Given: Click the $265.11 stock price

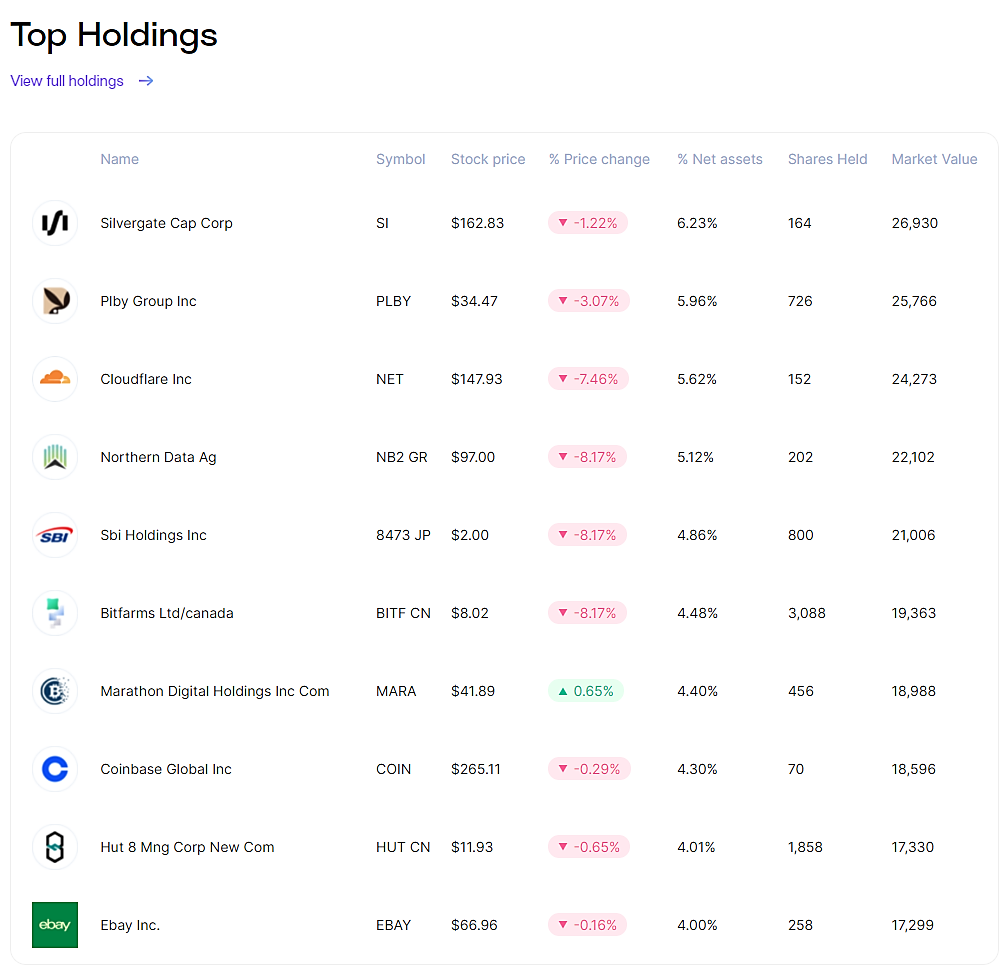Looking at the screenshot, I should (x=476, y=770).
